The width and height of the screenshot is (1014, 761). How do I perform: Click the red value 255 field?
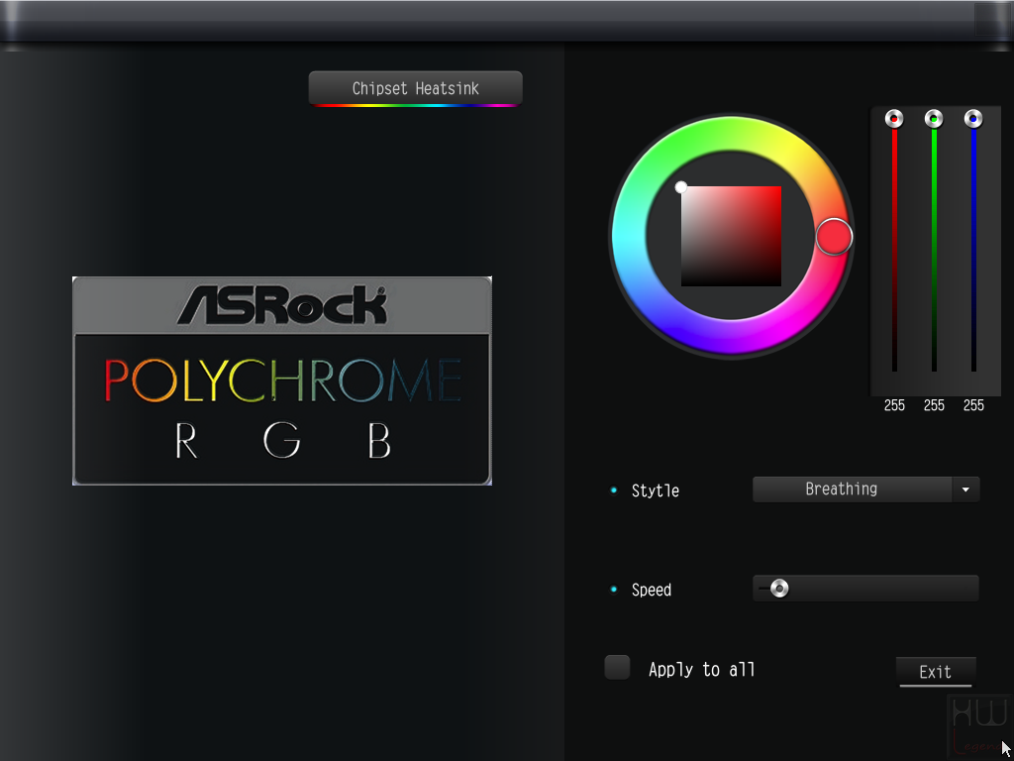click(894, 405)
